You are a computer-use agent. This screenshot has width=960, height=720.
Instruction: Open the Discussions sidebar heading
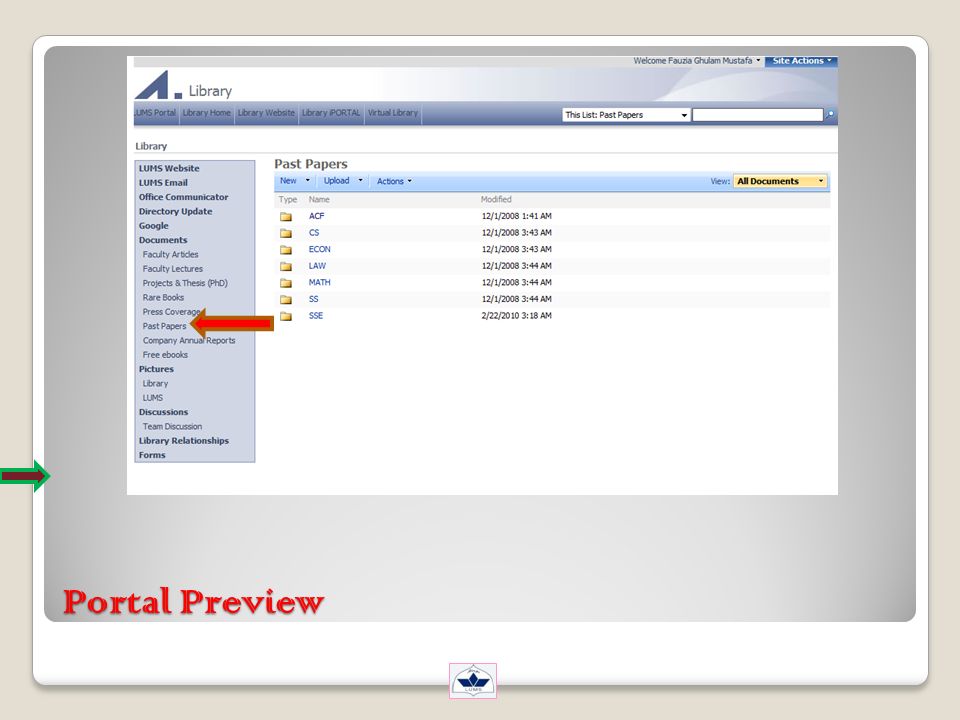(163, 412)
